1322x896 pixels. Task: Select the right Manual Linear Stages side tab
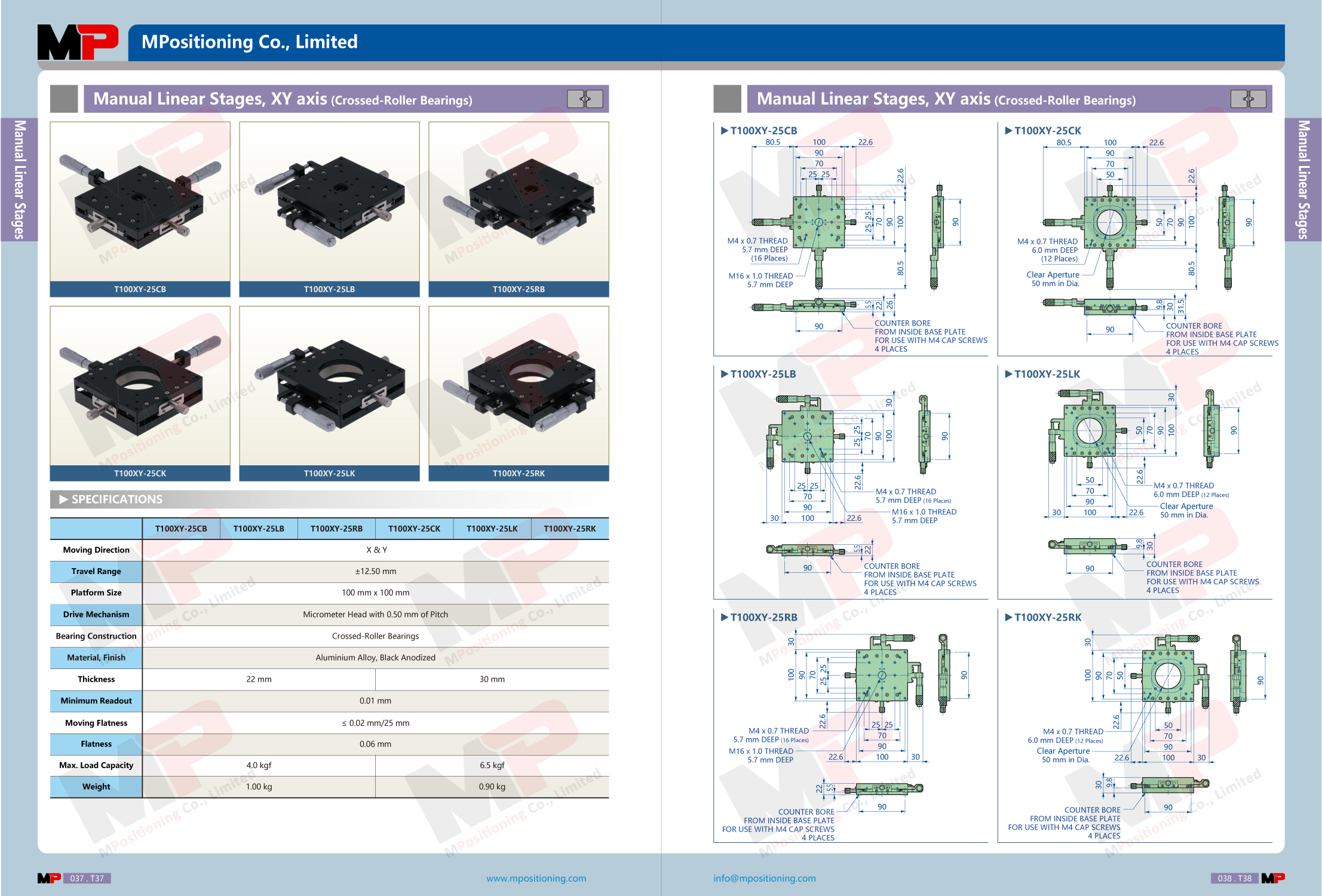(1303, 180)
